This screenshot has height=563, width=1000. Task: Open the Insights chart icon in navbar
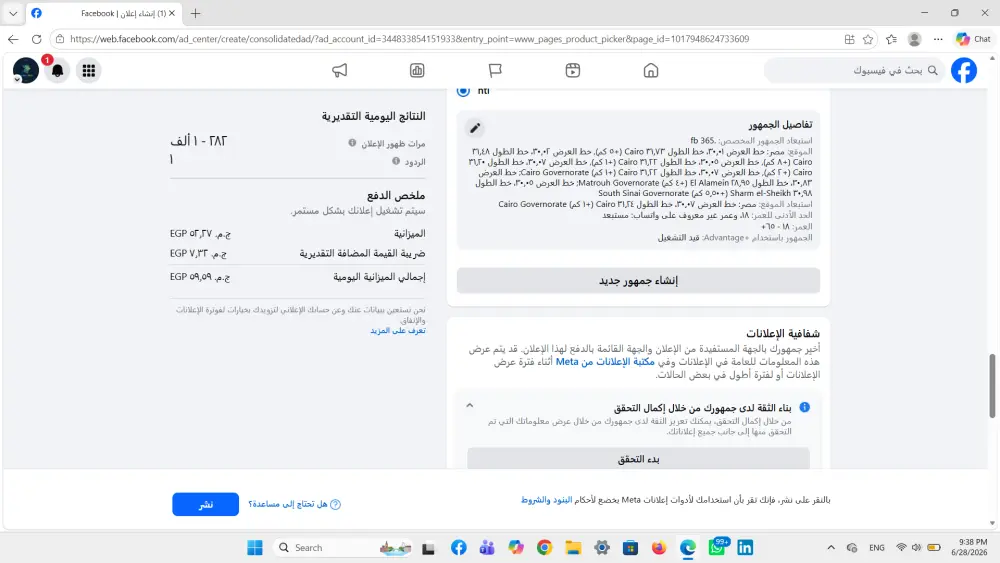coord(417,71)
